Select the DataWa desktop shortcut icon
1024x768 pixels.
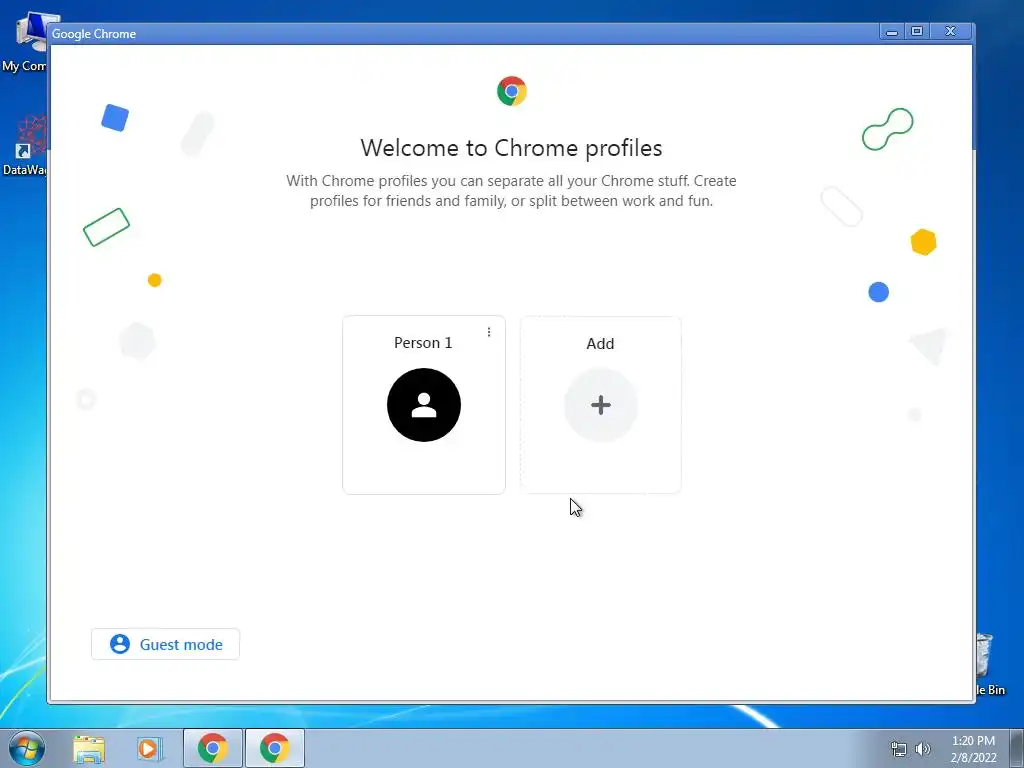tap(24, 146)
